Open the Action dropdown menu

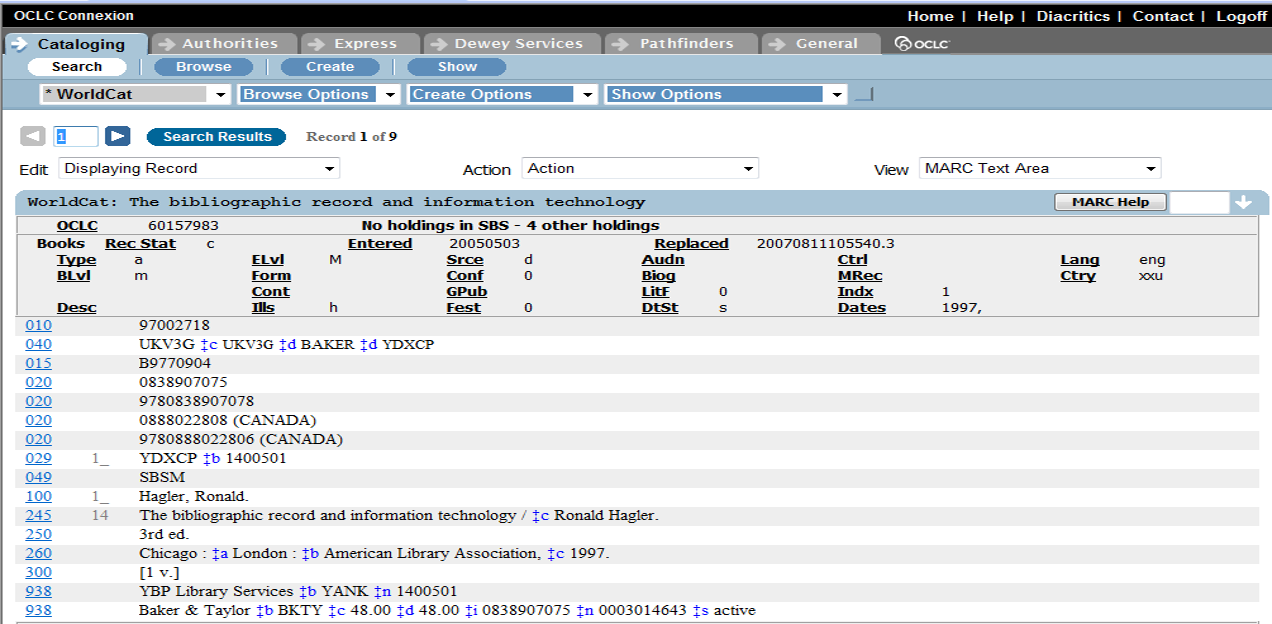click(x=640, y=169)
